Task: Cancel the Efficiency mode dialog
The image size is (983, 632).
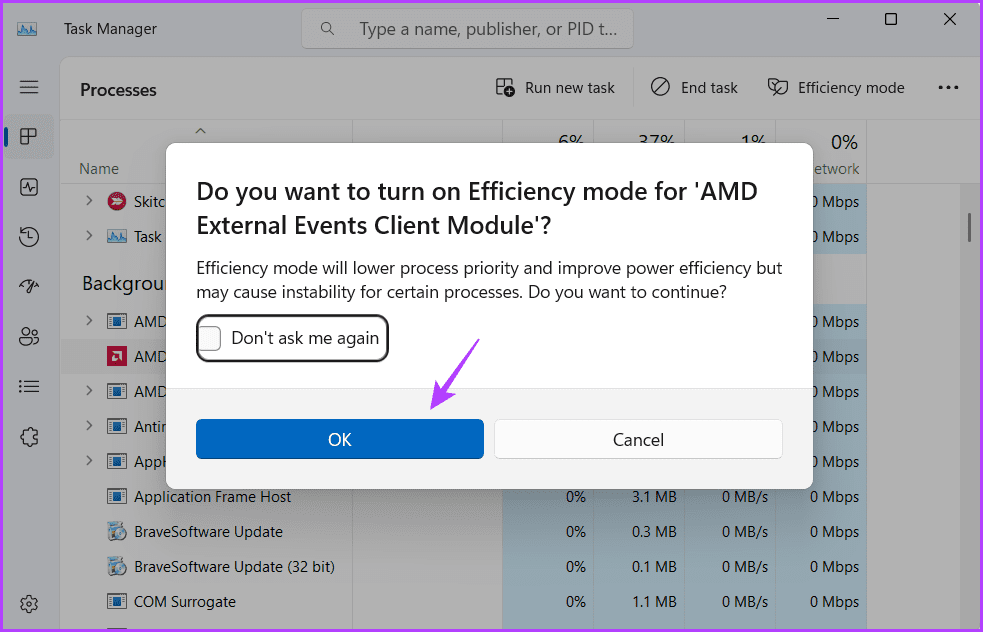Action: (638, 439)
